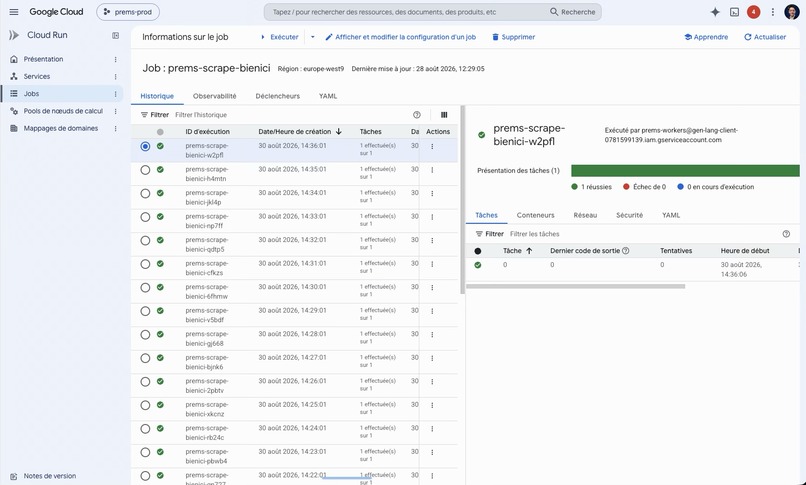Open the job-level YAML tab

[x=328, y=96]
